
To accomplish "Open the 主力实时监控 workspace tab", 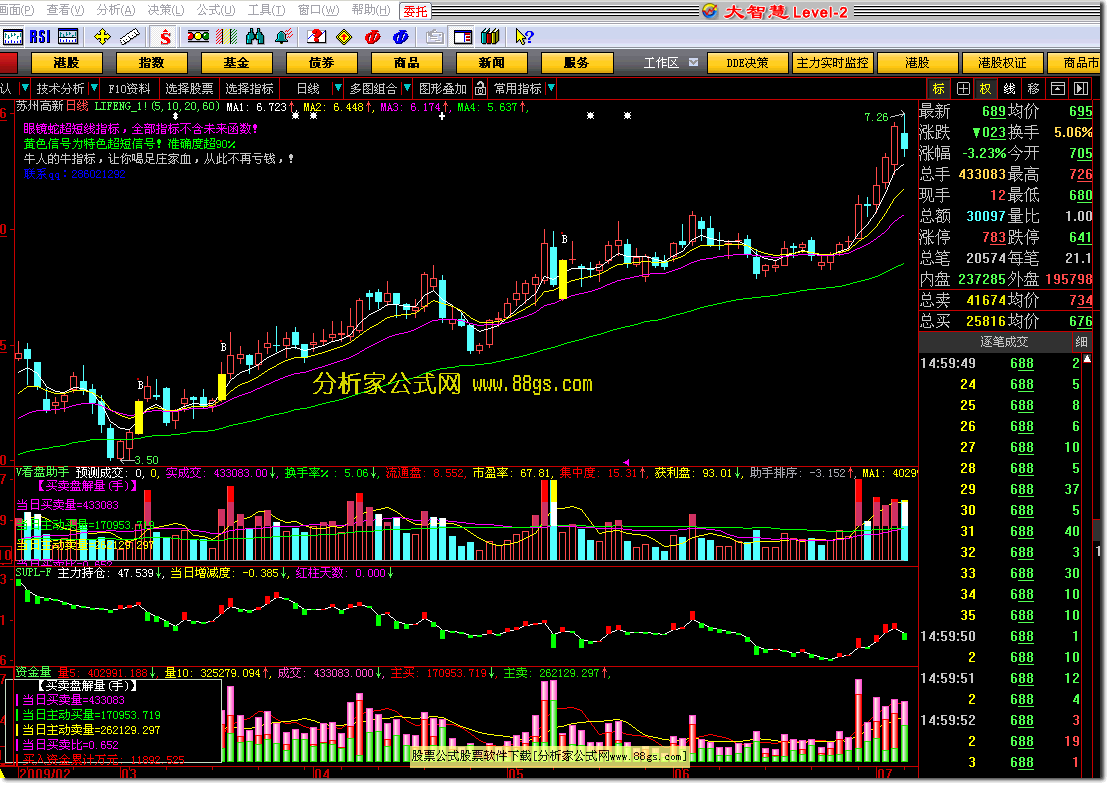I will pyautogui.click(x=832, y=63).
